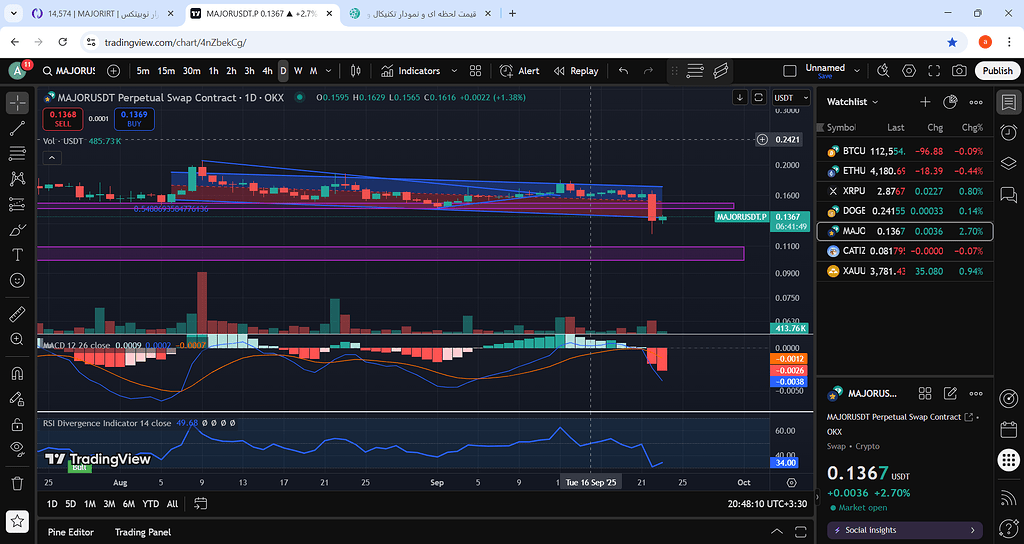Activate the Magnet mode tool
This screenshot has height=544, width=1024.
[x=17, y=373]
